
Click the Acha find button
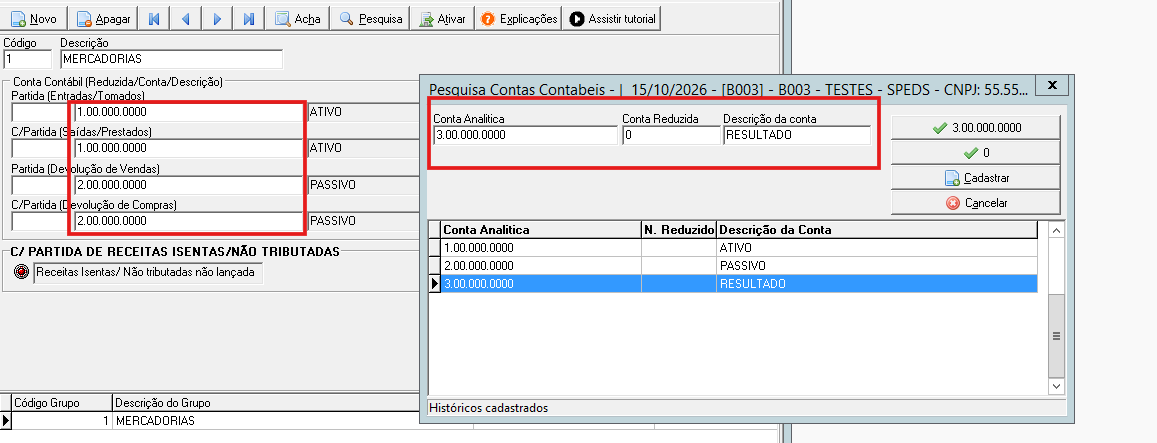297,18
